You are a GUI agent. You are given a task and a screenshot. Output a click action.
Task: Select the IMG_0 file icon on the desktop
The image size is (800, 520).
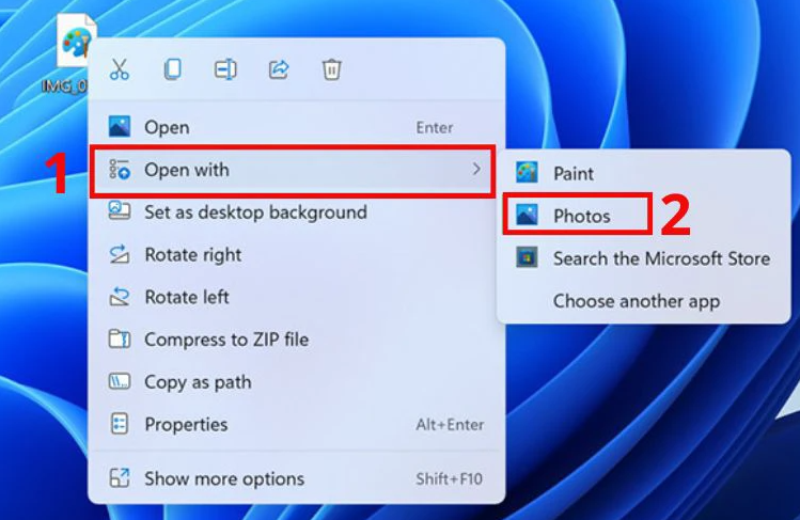(76, 41)
